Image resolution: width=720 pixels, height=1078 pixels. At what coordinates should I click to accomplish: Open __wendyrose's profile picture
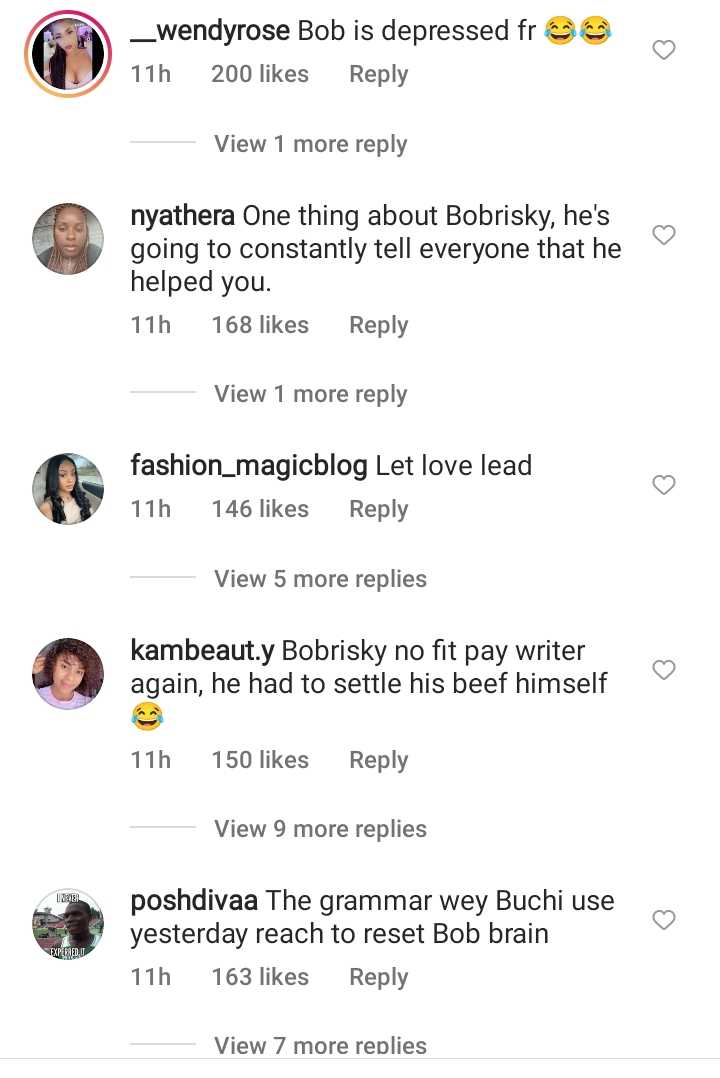click(68, 54)
